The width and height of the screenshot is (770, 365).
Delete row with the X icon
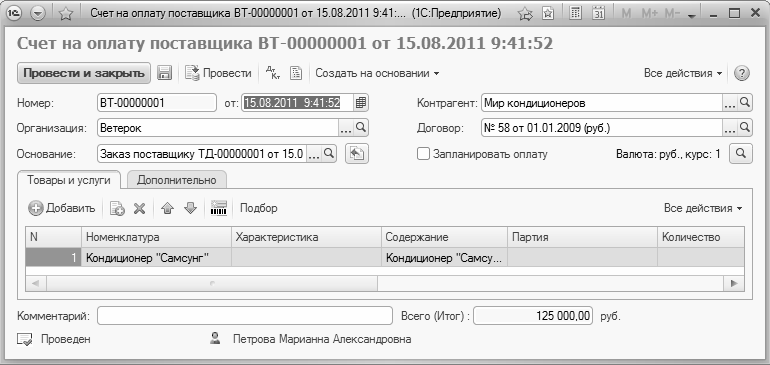(139, 208)
